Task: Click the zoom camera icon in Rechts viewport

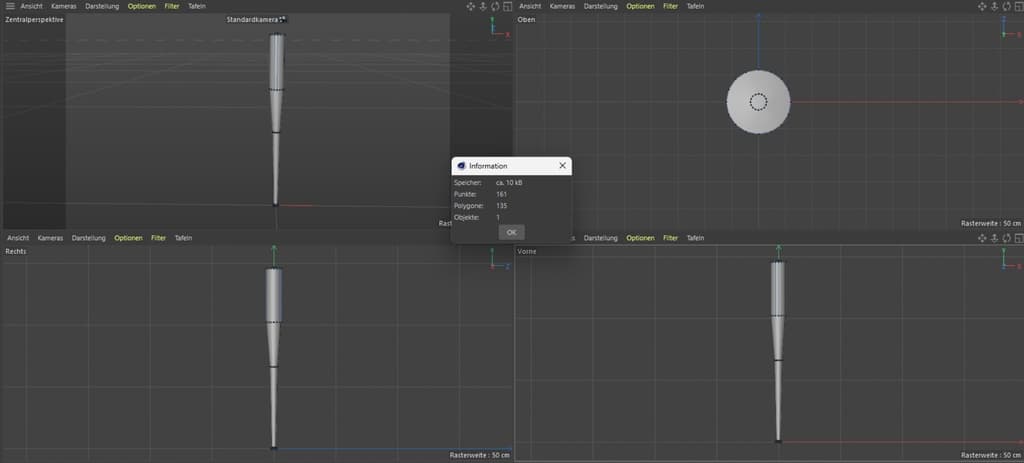Action: 483,238
